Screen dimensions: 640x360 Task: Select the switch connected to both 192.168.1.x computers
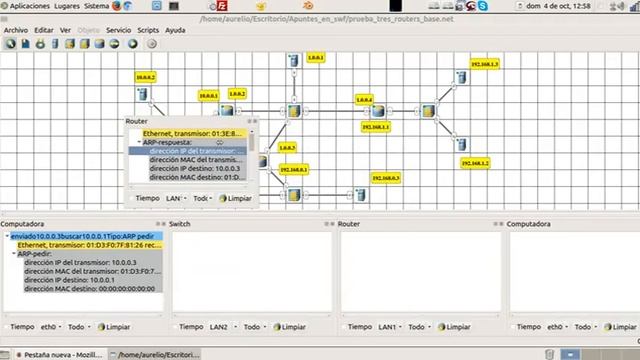(428, 111)
